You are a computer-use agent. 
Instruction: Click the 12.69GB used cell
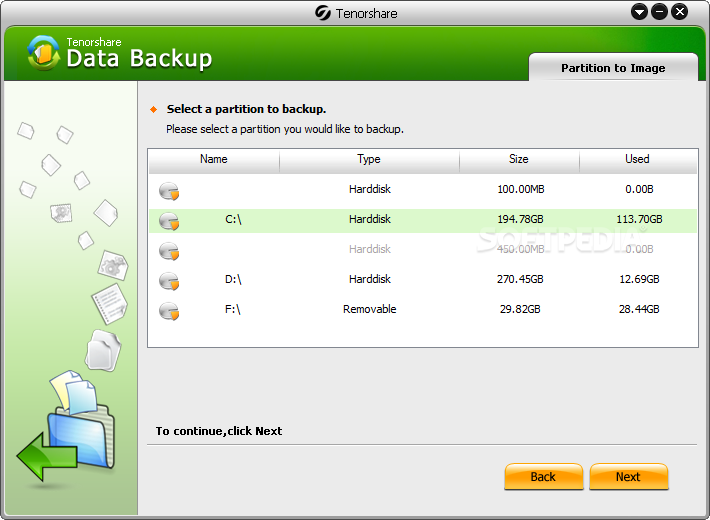(639, 279)
